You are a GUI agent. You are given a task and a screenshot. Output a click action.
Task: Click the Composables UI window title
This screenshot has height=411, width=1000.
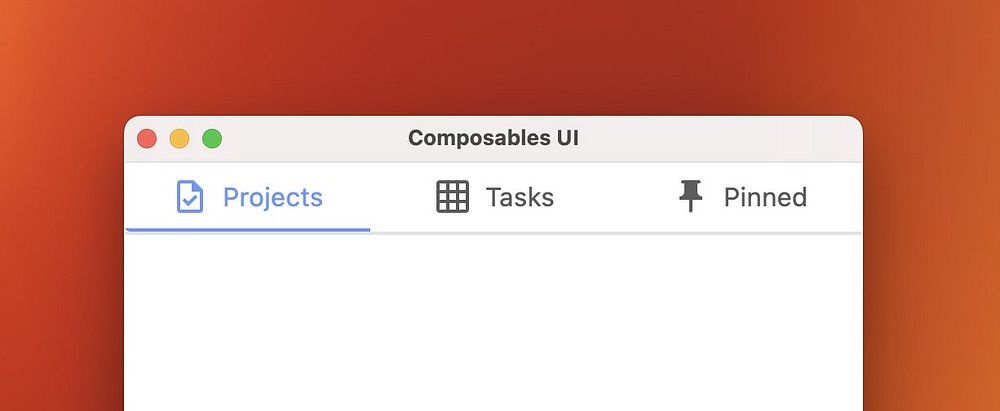[x=493, y=139]
